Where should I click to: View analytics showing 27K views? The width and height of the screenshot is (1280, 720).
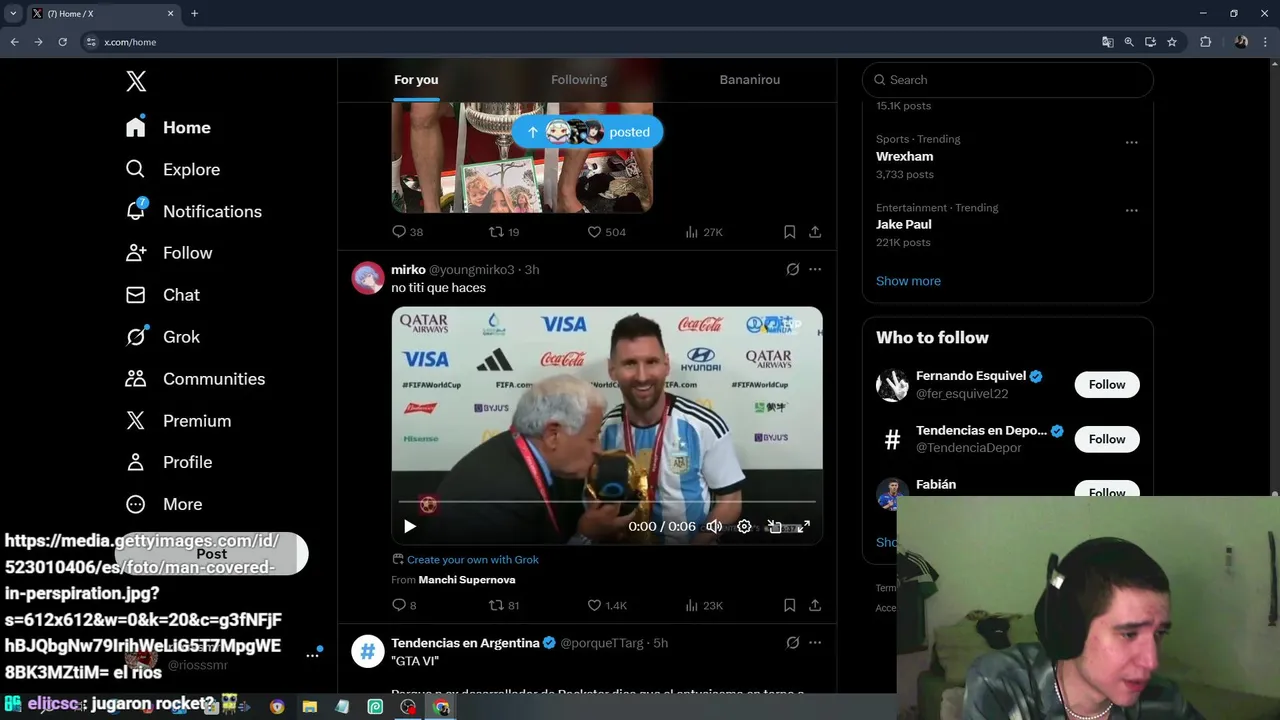pyautogui.click(x=703, y=232)
